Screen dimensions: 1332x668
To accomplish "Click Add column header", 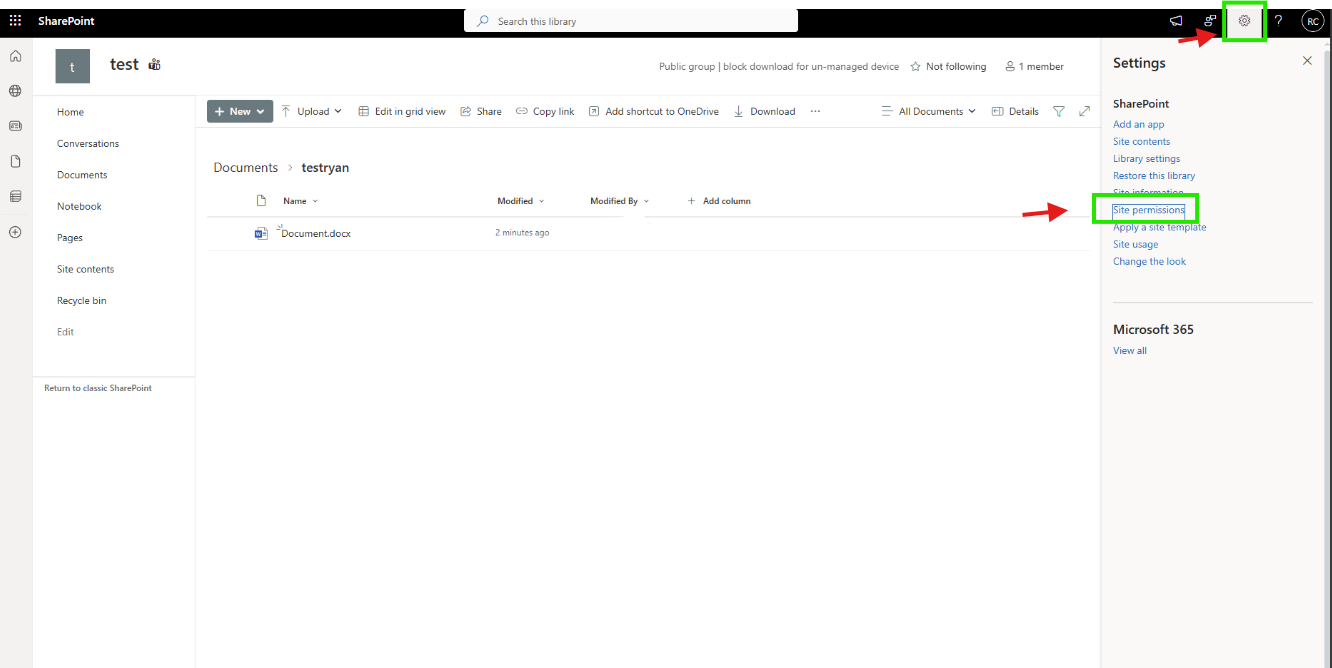I will click(x=719, y=201).
